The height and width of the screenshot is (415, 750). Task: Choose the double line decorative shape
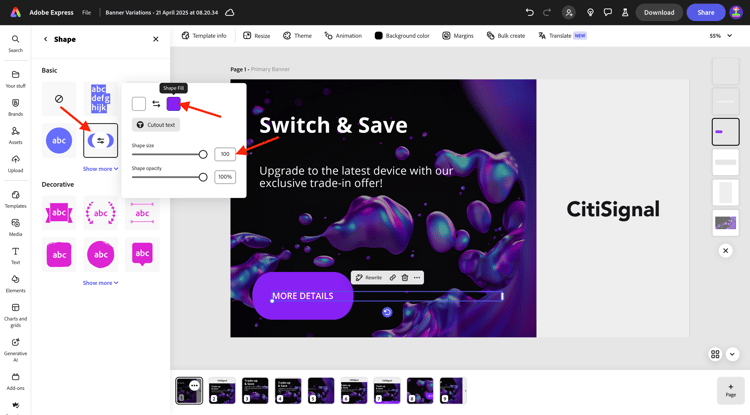pyautogui.click(x=142, y=213)
